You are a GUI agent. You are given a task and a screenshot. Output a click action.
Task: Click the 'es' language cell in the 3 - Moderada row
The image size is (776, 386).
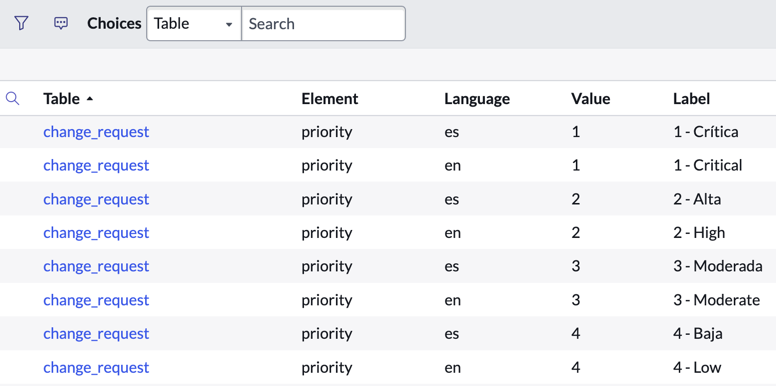451,266
